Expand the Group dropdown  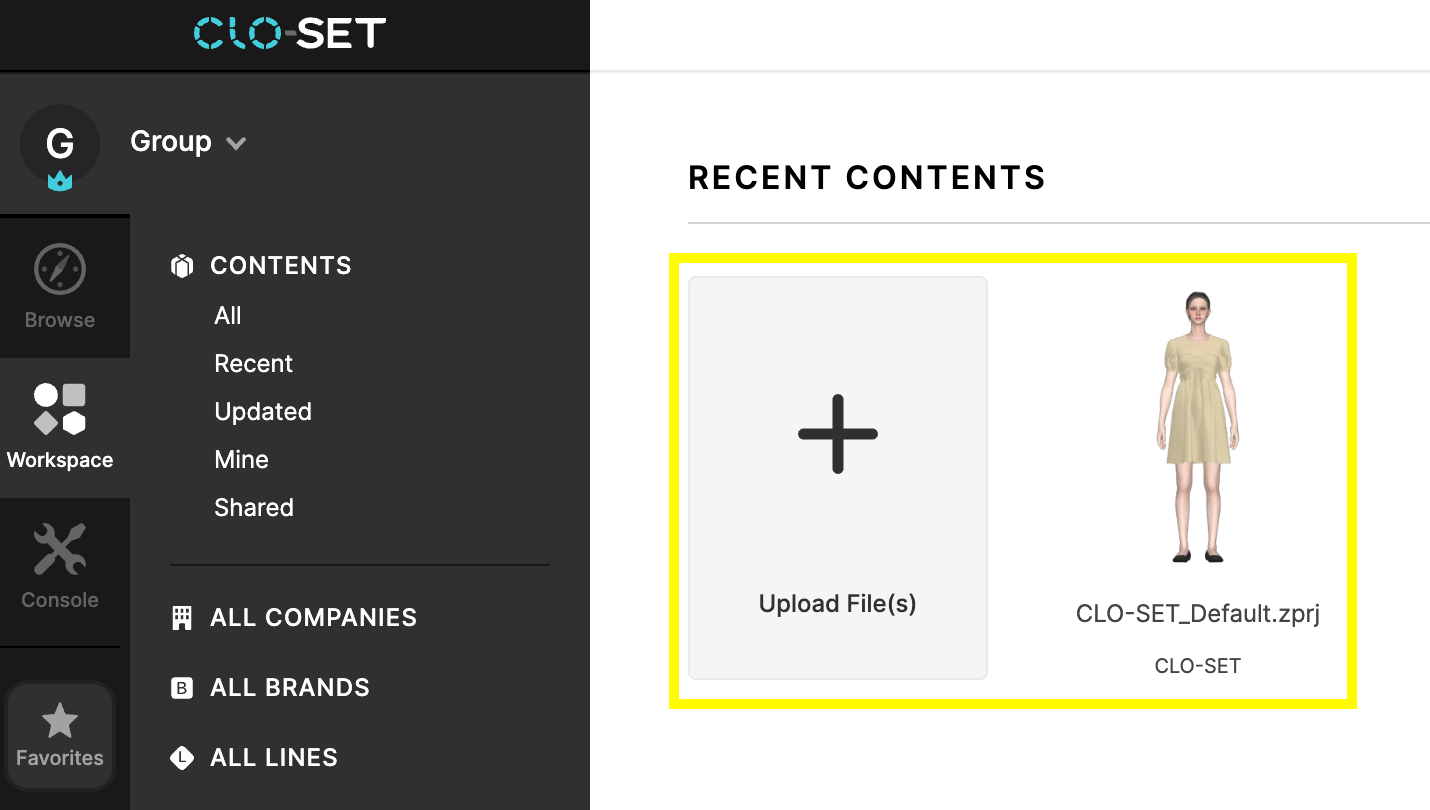pos(236,142)
